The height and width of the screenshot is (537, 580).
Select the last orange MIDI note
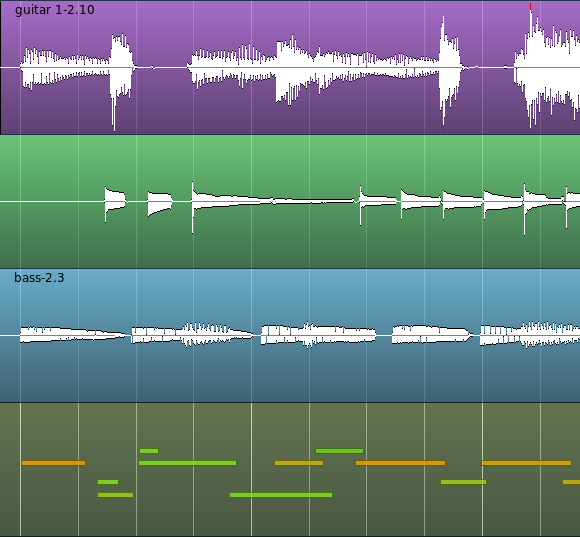click(526, 463)
